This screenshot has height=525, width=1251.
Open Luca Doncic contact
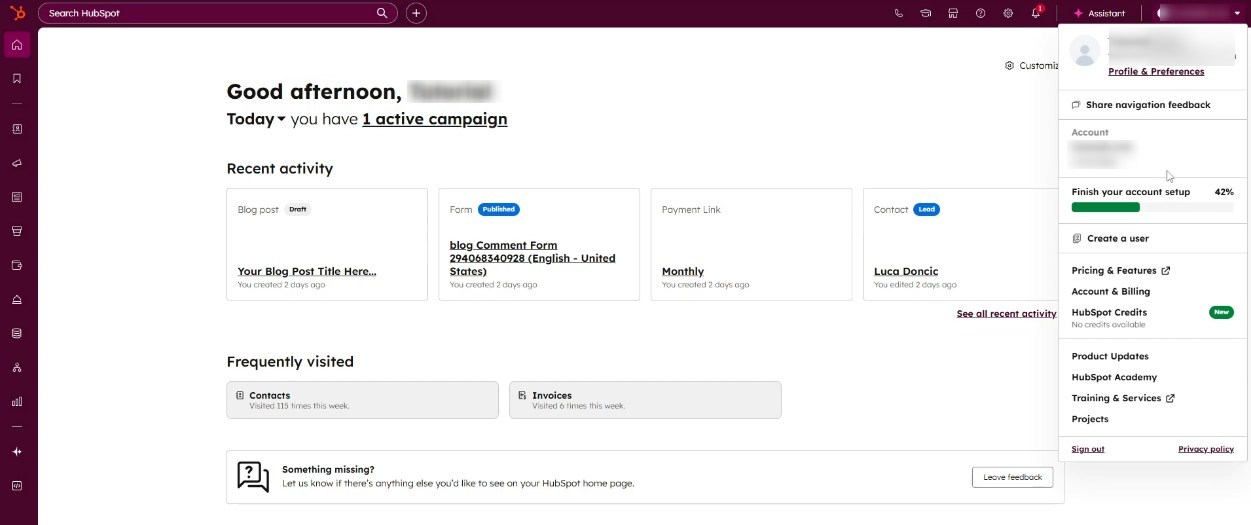[x=906, y=272]
